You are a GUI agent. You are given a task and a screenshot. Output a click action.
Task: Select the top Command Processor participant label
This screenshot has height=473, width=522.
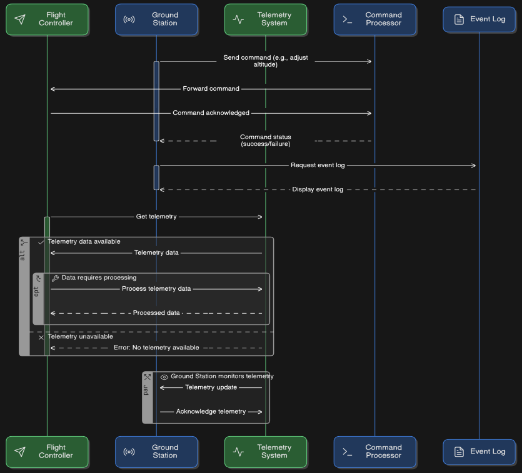click(x=383, y=19)
